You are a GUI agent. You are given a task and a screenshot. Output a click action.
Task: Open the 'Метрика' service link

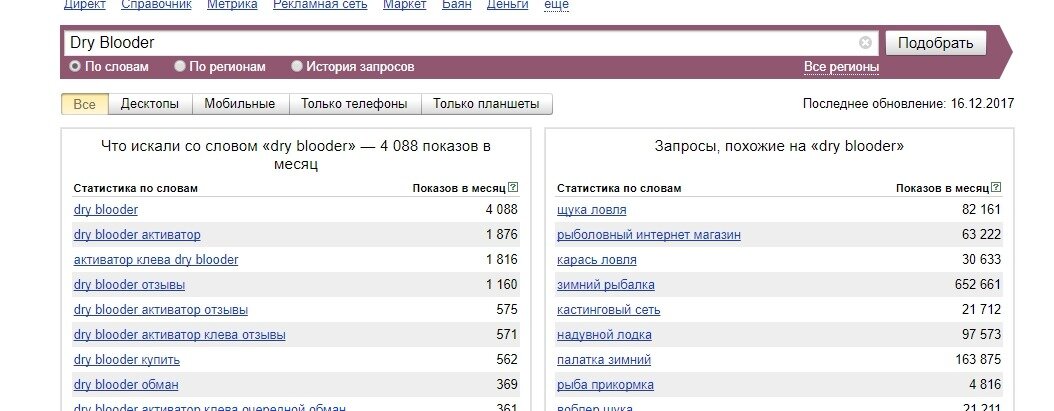pos(232,5)
